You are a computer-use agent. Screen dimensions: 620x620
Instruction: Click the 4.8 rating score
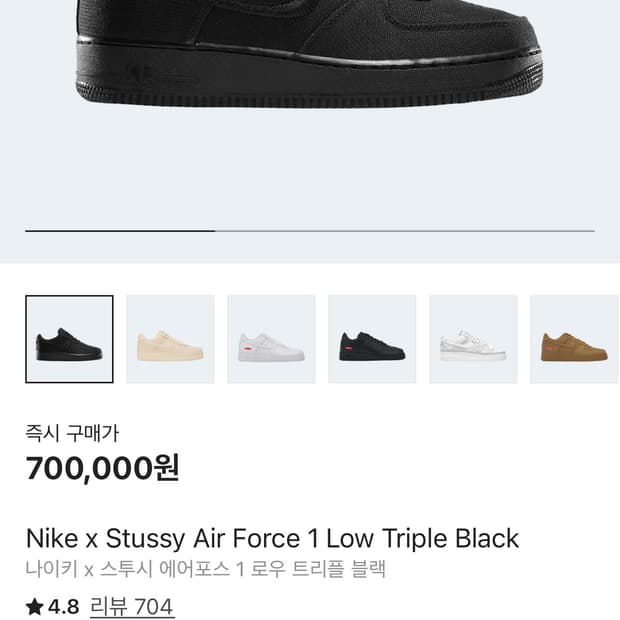pyautogui.click(x=64, y=607)
